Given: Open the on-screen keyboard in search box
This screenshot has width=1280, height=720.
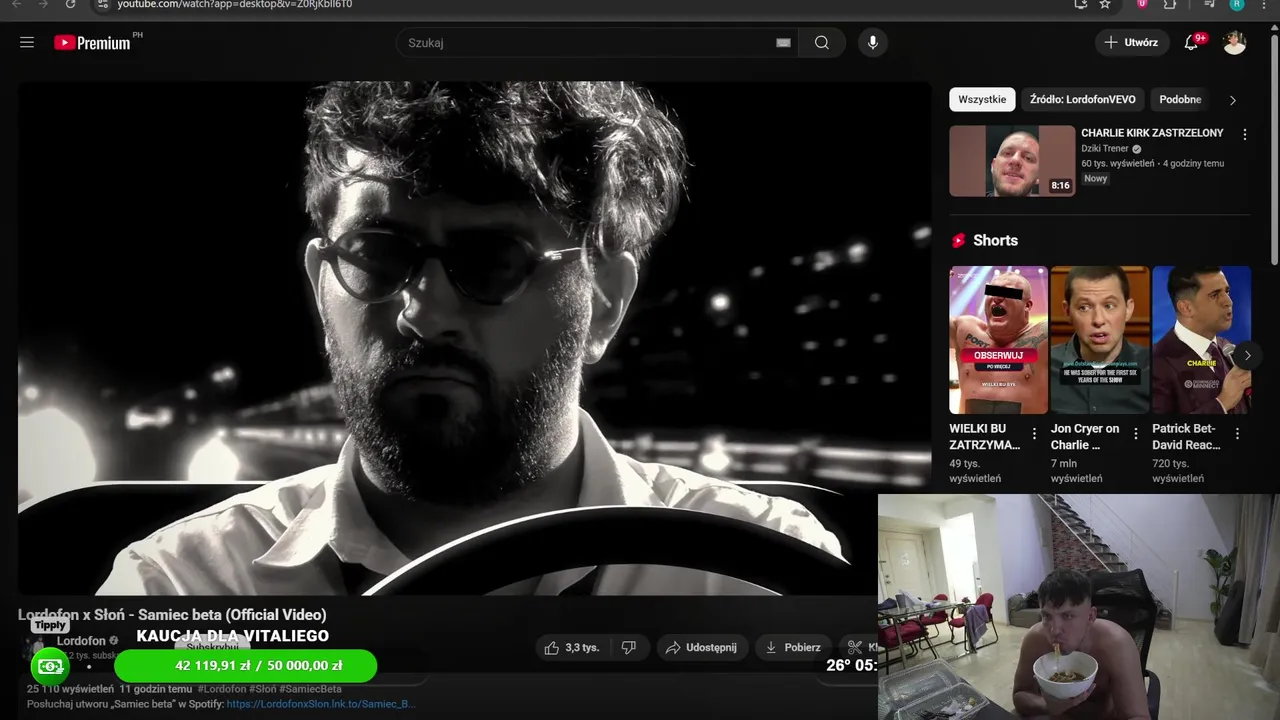Looking at the screenshot, I should [783, 42].
